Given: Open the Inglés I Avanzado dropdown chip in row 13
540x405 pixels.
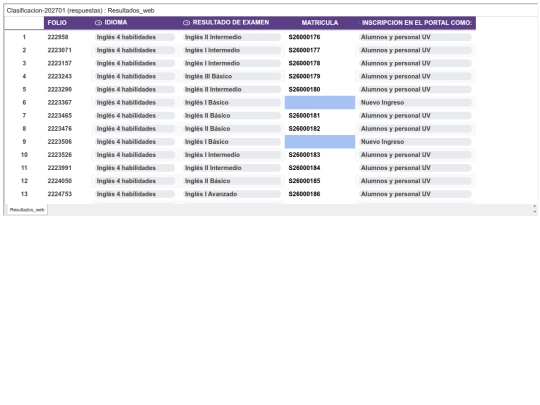Looking at the screenshot, I should [231, 194].
